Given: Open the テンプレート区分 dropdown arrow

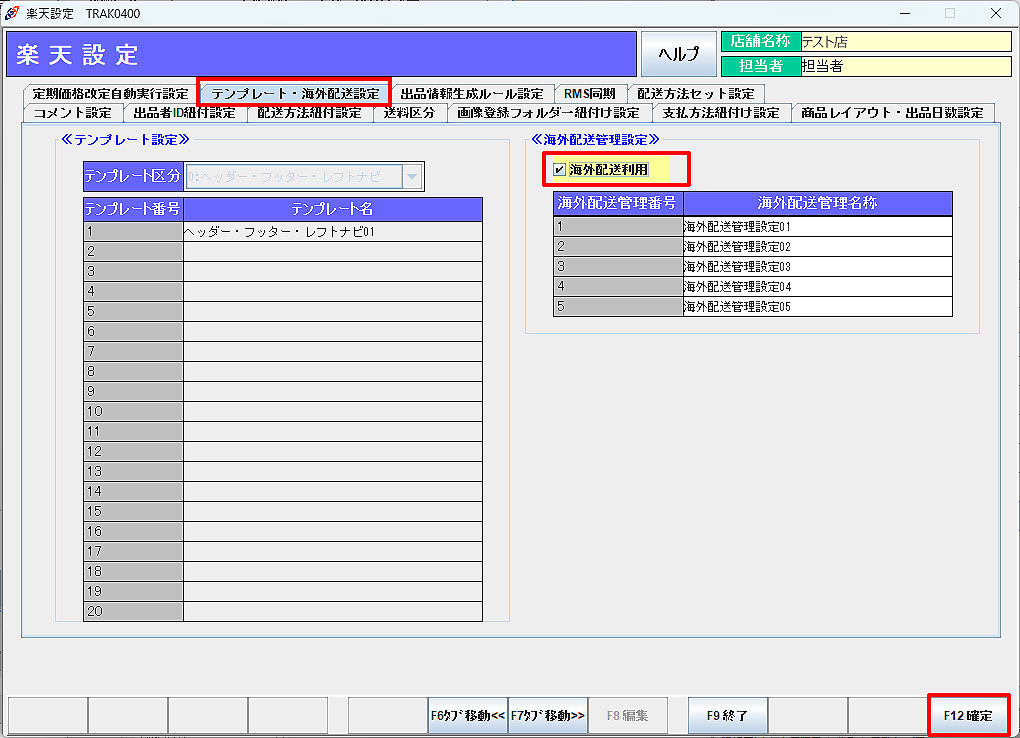Looking at the screenshot, I should coord(412,176).
